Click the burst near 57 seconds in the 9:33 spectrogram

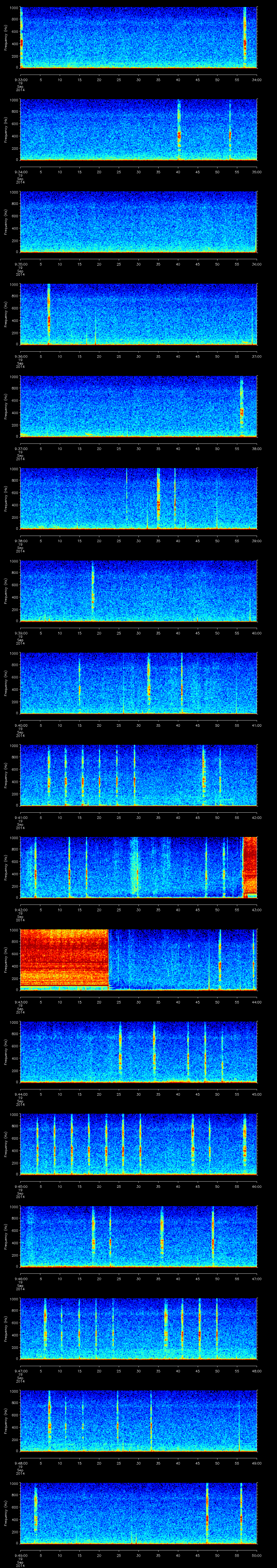[x=245, y=43]
